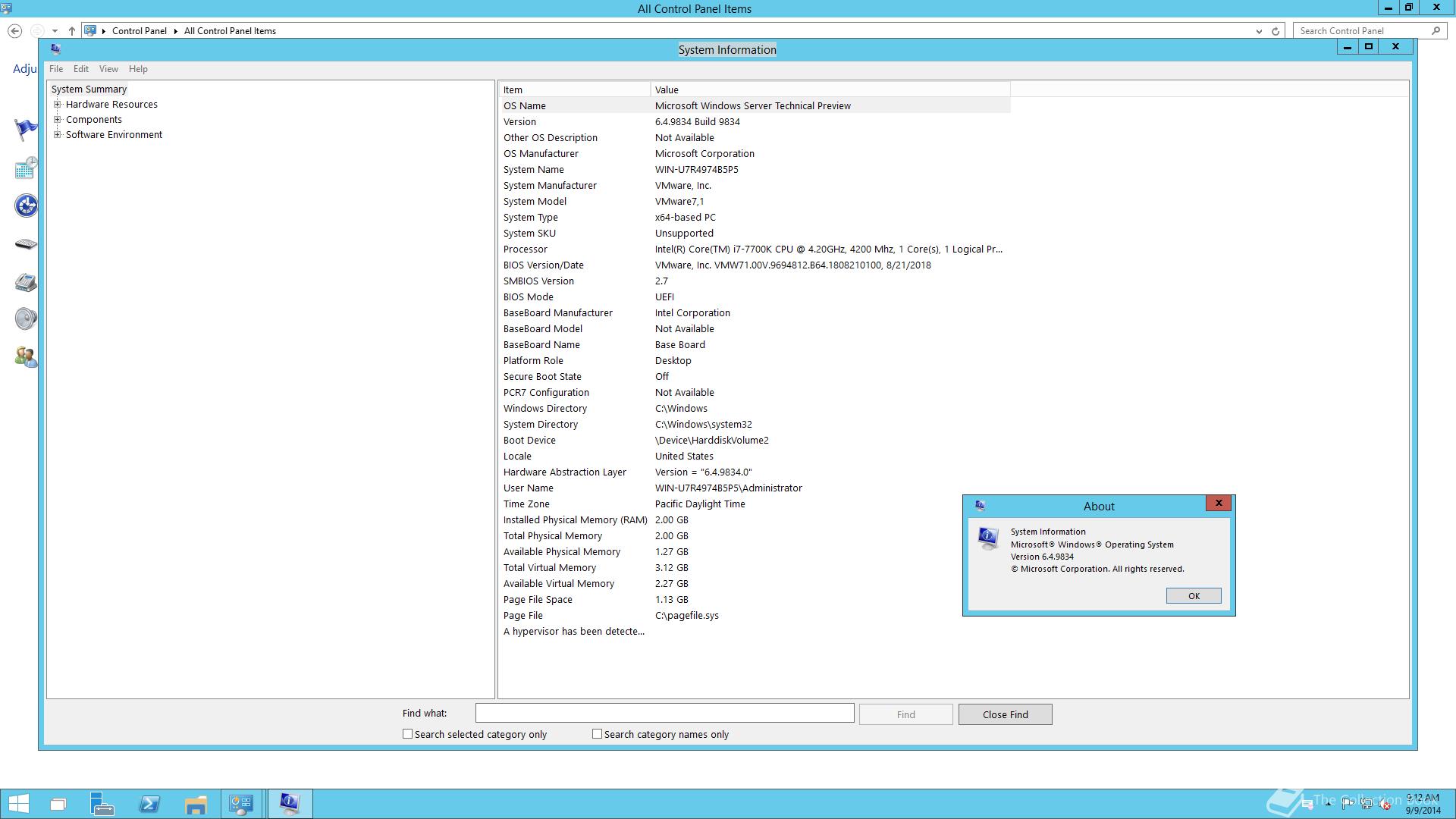Image resolution: width=1456 pixels, height=819 pixels.
Task: Click the Value column header
Action: click(830, 89)
